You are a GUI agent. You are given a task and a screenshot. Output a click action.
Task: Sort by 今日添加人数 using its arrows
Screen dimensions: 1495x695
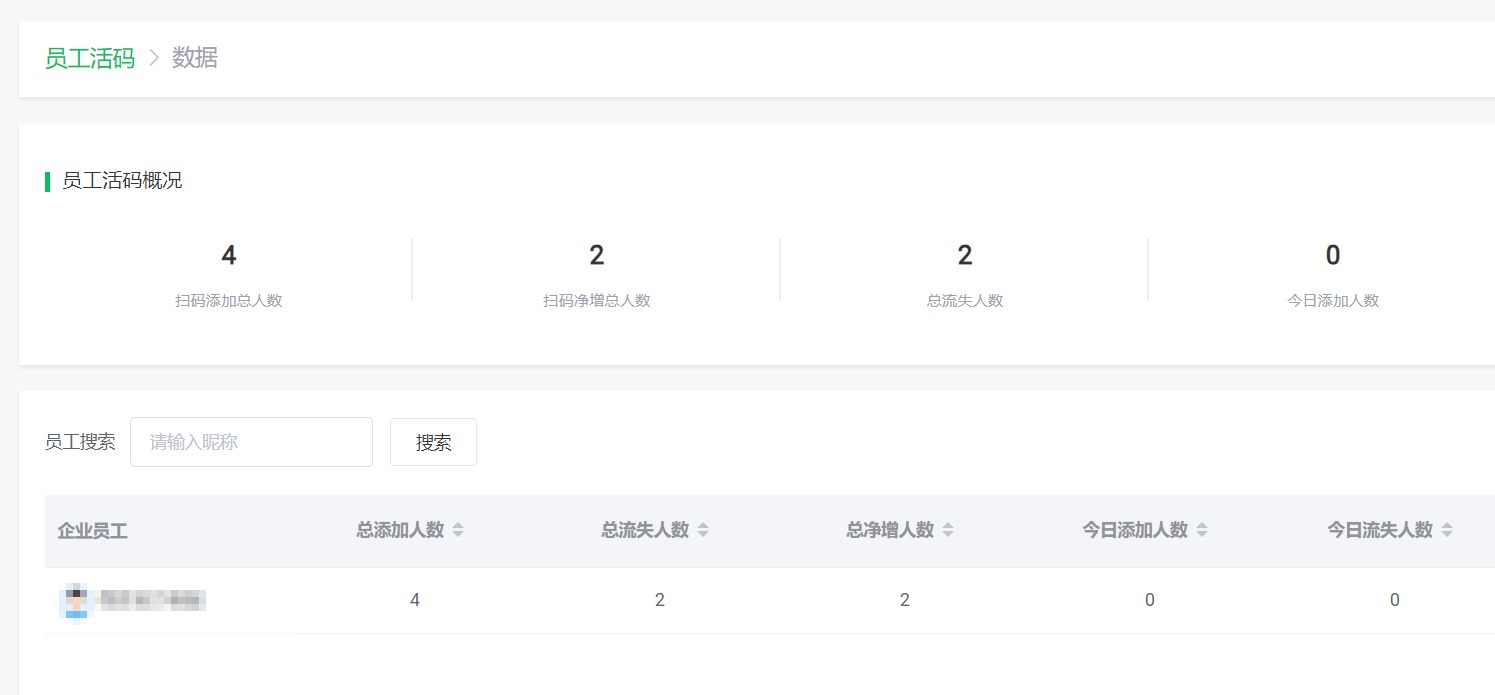click(x=1202, y=530)
